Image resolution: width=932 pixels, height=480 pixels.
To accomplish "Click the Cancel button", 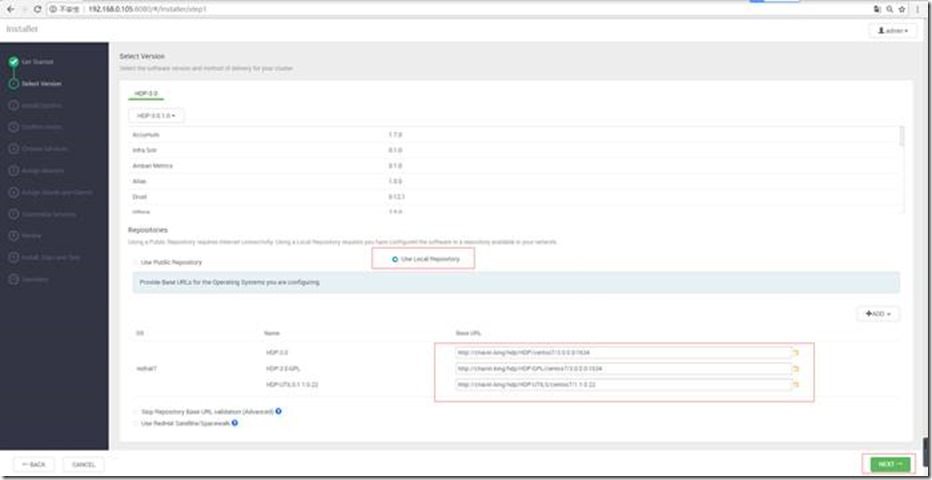I will tap(83, 465).
